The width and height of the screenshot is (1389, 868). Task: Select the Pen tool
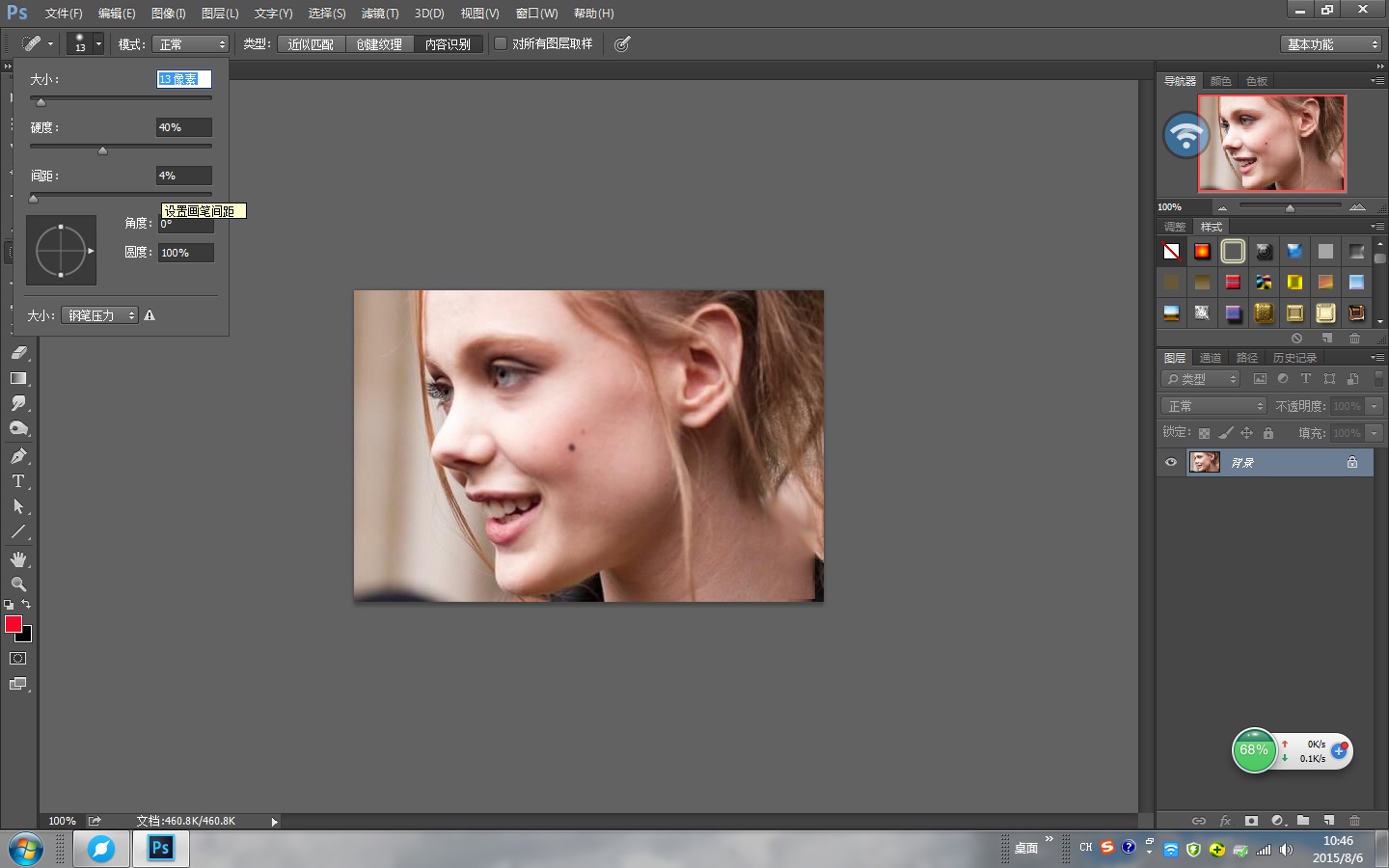(x=18, y=455)
